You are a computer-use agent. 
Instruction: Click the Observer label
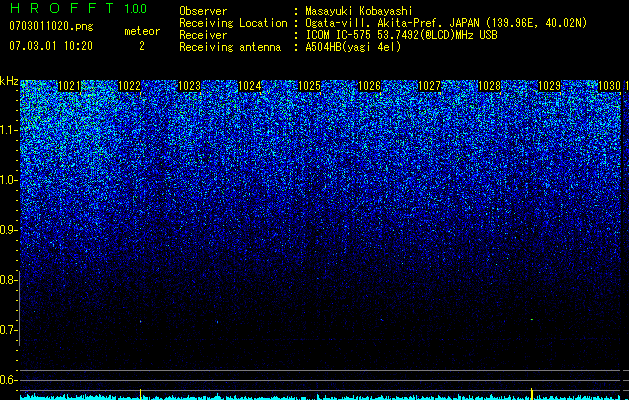tap(203, 11)
